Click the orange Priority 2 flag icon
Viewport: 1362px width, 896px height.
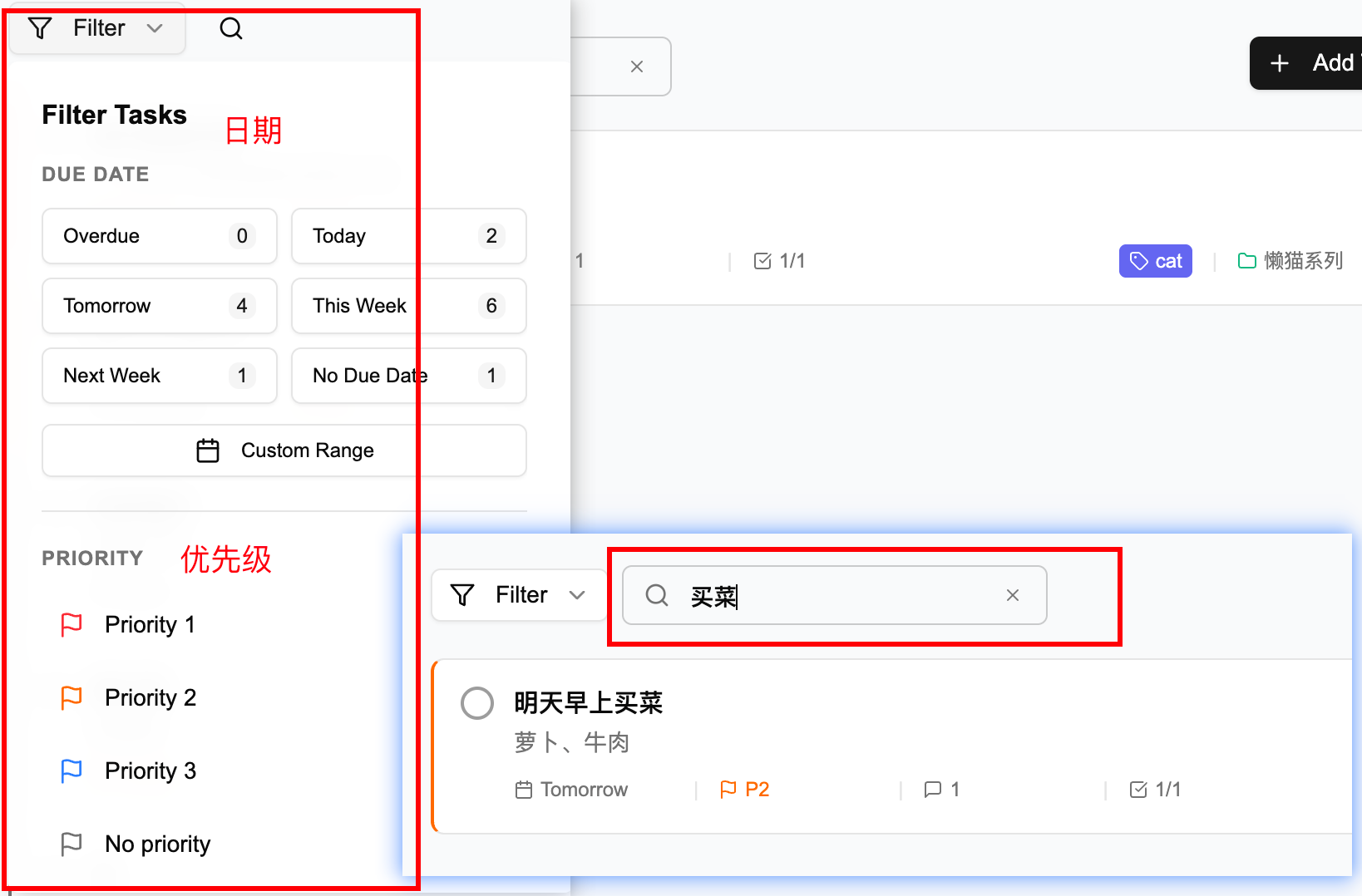coord(72,697)
